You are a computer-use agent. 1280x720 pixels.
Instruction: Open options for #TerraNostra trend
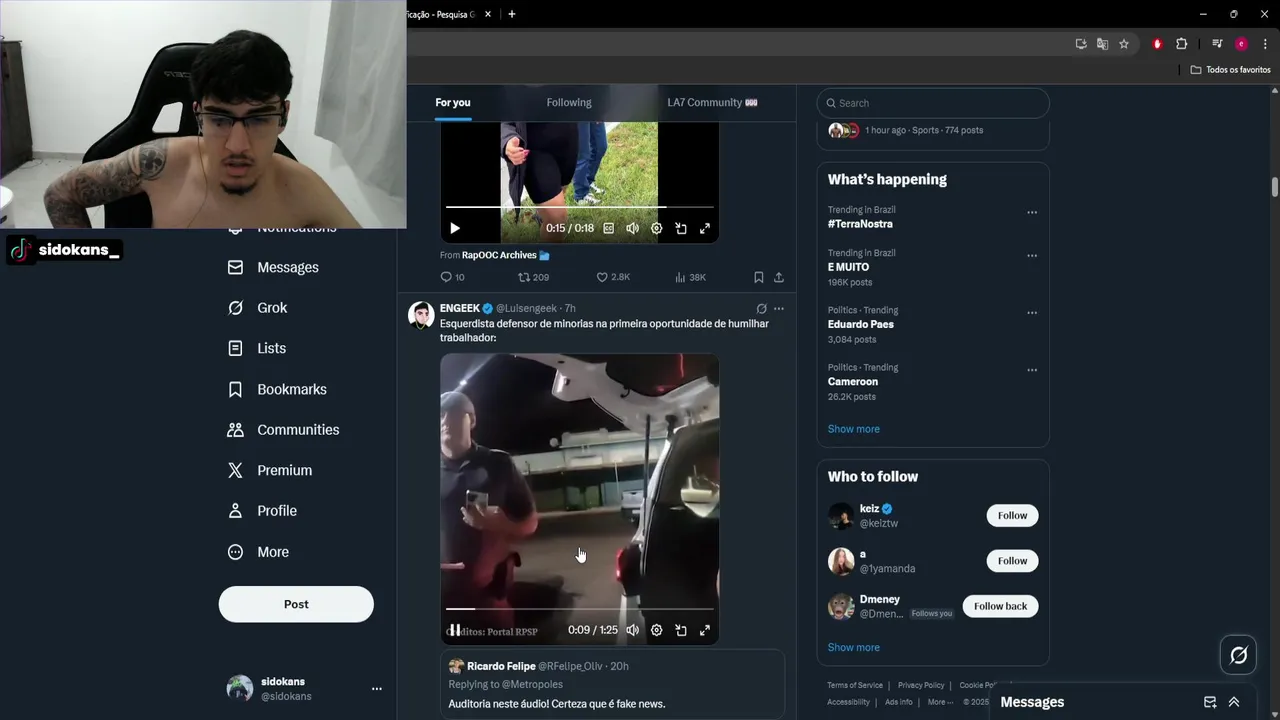(x=1032, y=212)
